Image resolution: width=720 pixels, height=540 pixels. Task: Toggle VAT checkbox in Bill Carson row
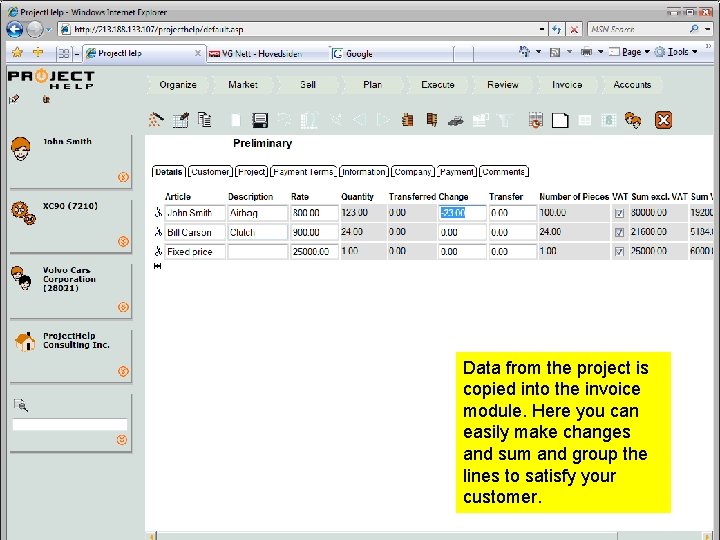point(619,232)
